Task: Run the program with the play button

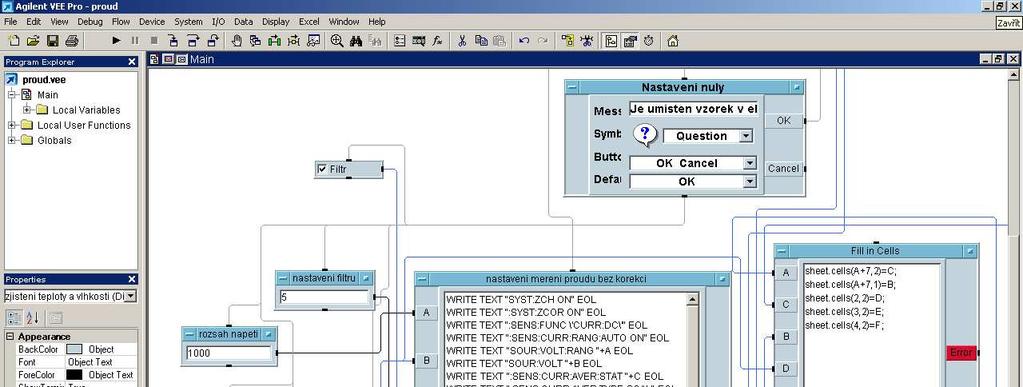Action: (116, 41)
